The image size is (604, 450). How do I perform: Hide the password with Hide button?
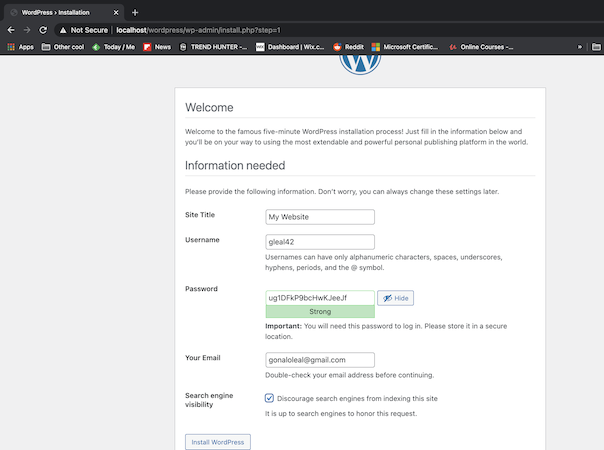(x=395, y=298)
